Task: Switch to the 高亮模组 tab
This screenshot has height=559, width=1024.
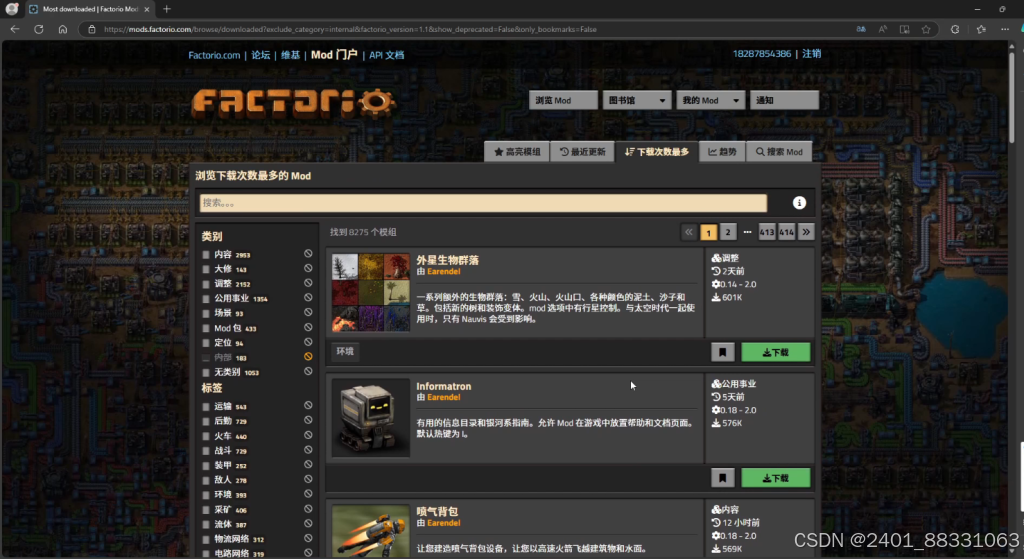Action: [517, 152]
